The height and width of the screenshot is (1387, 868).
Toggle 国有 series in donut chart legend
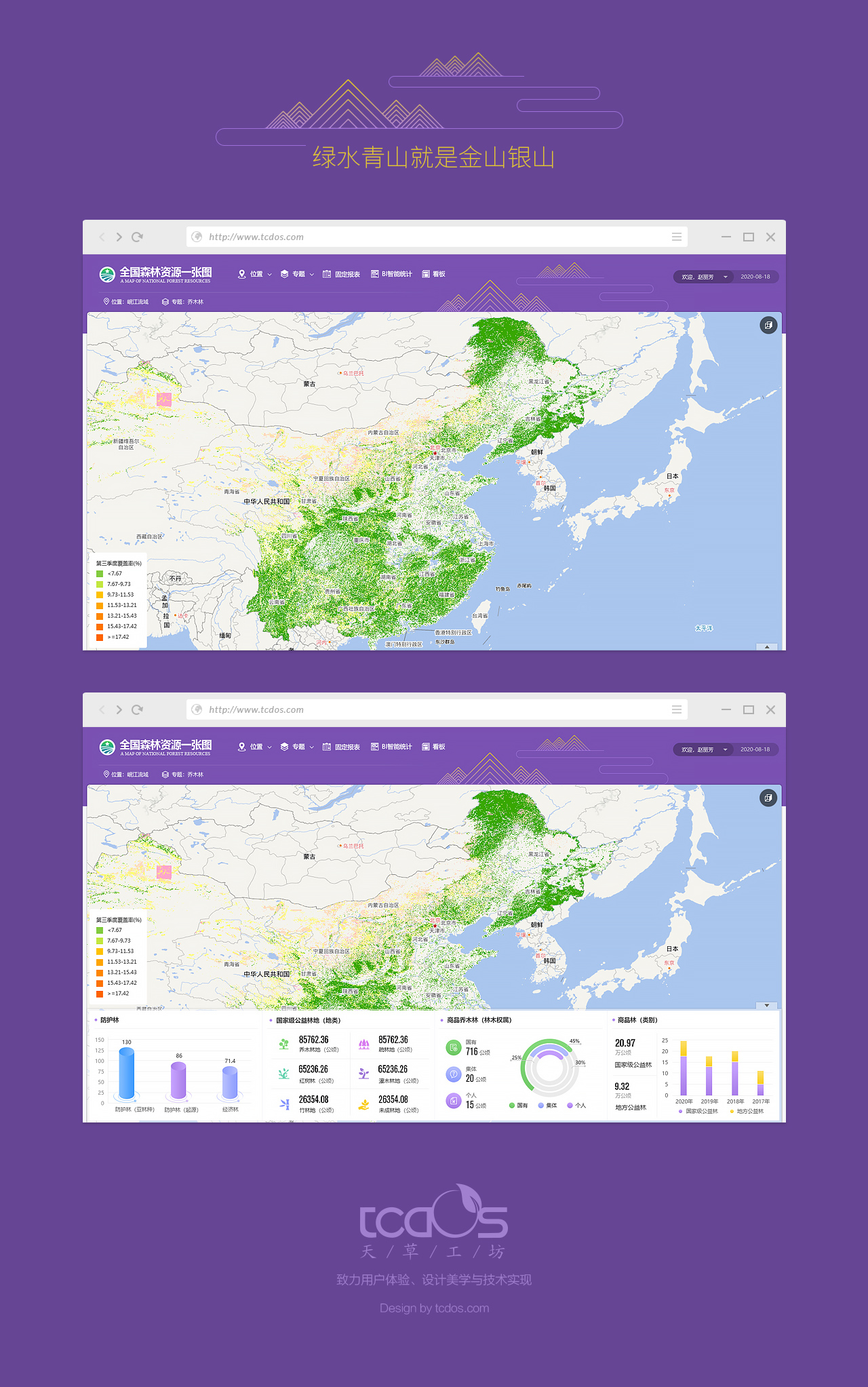click(x=518, y=1106)
